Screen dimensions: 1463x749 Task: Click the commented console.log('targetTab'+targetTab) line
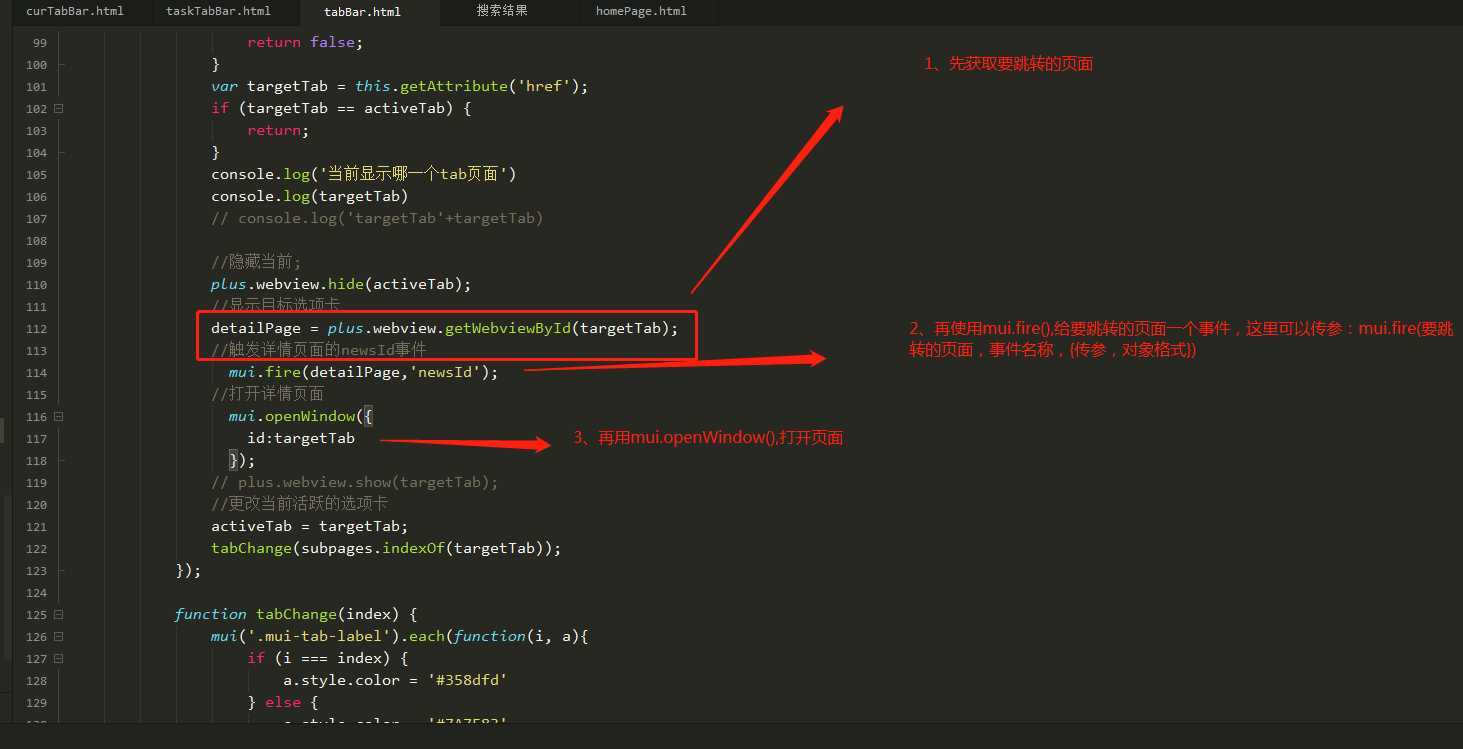click(377, 218)
